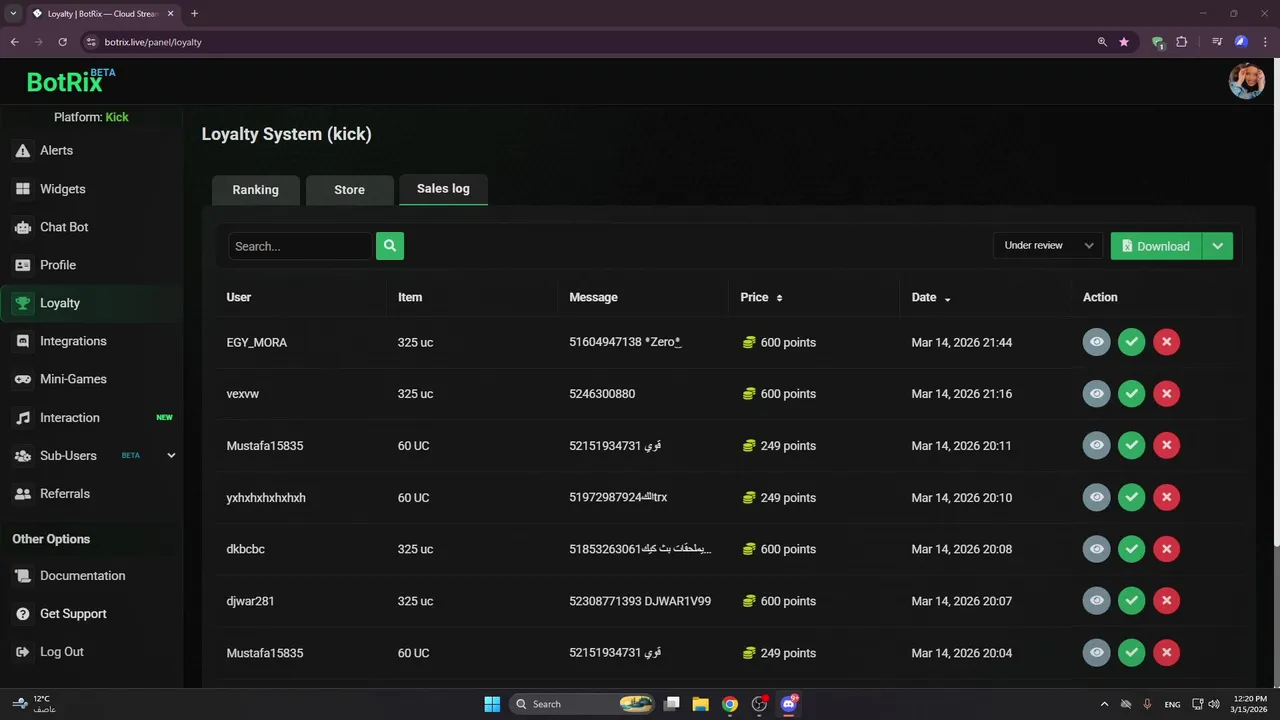Reload the page
The image size is (1280, 720).
[62, 42]
